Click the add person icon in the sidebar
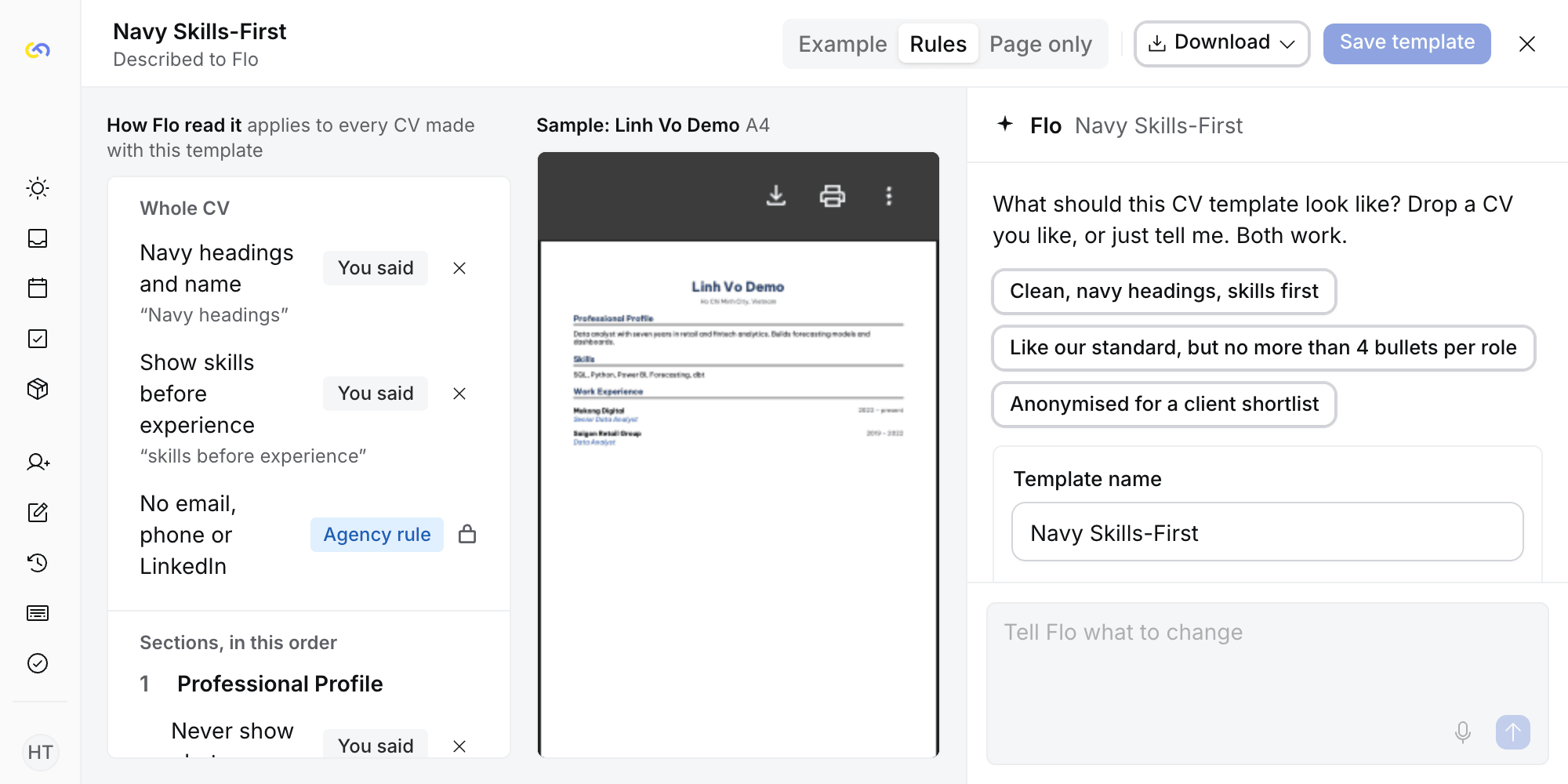Viewport: 1568px width, 784px height. coord(38,463)
